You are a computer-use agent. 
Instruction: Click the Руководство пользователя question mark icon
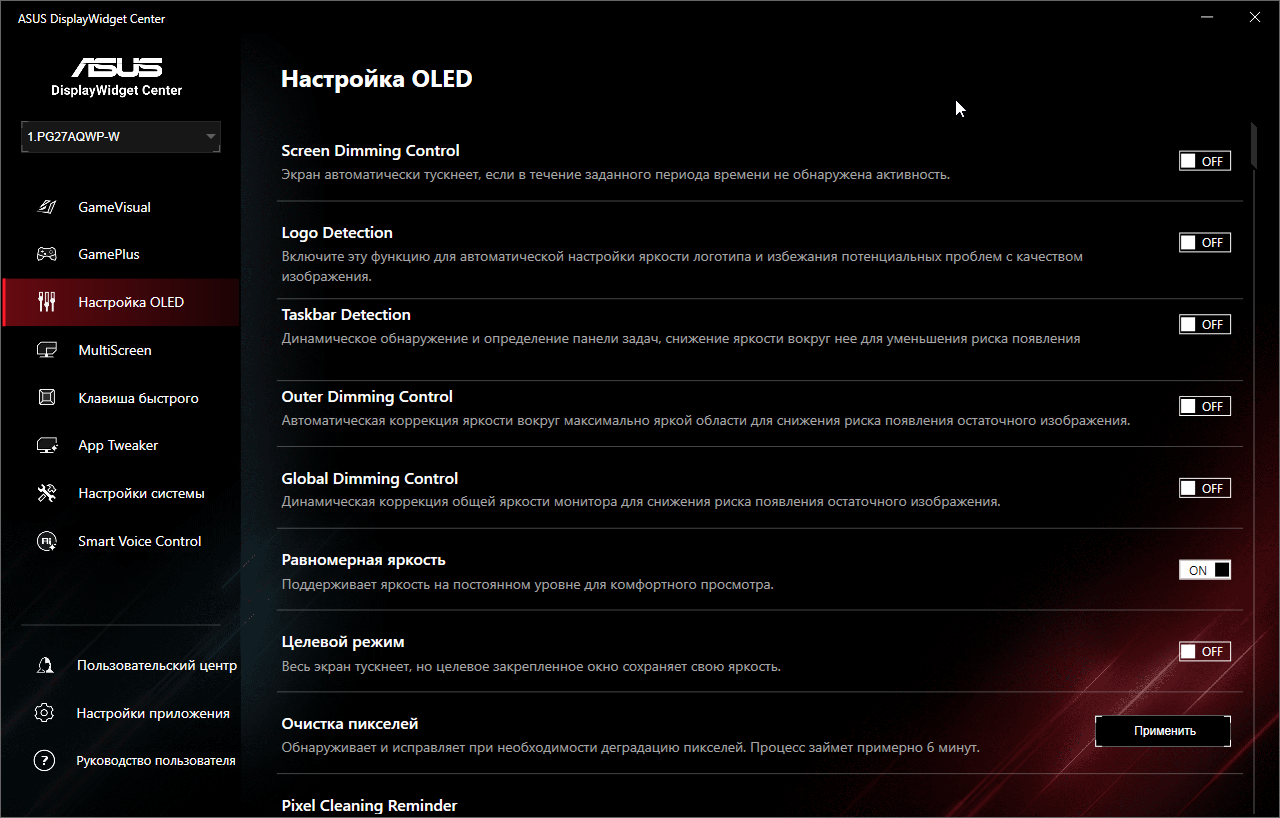(44, 761)
